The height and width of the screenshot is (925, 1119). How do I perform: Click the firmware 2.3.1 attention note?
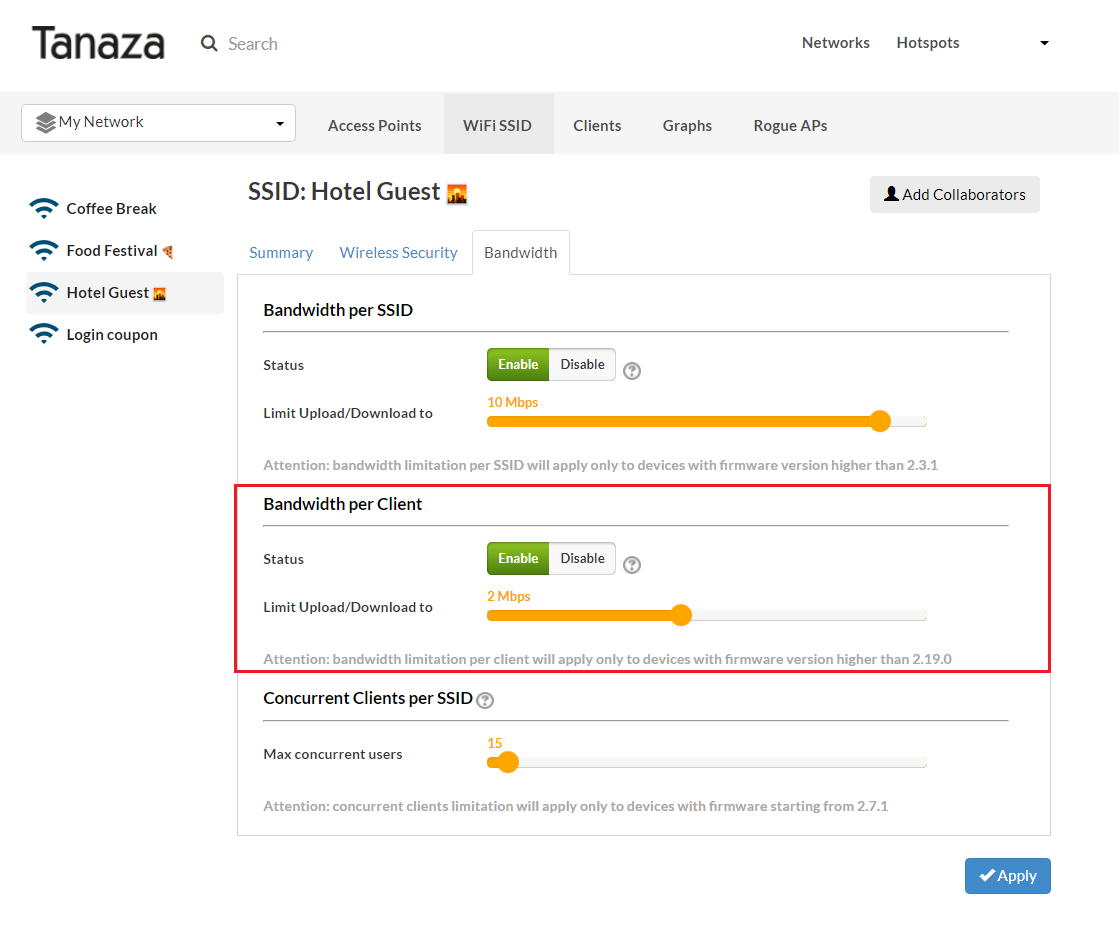(601, 465)
